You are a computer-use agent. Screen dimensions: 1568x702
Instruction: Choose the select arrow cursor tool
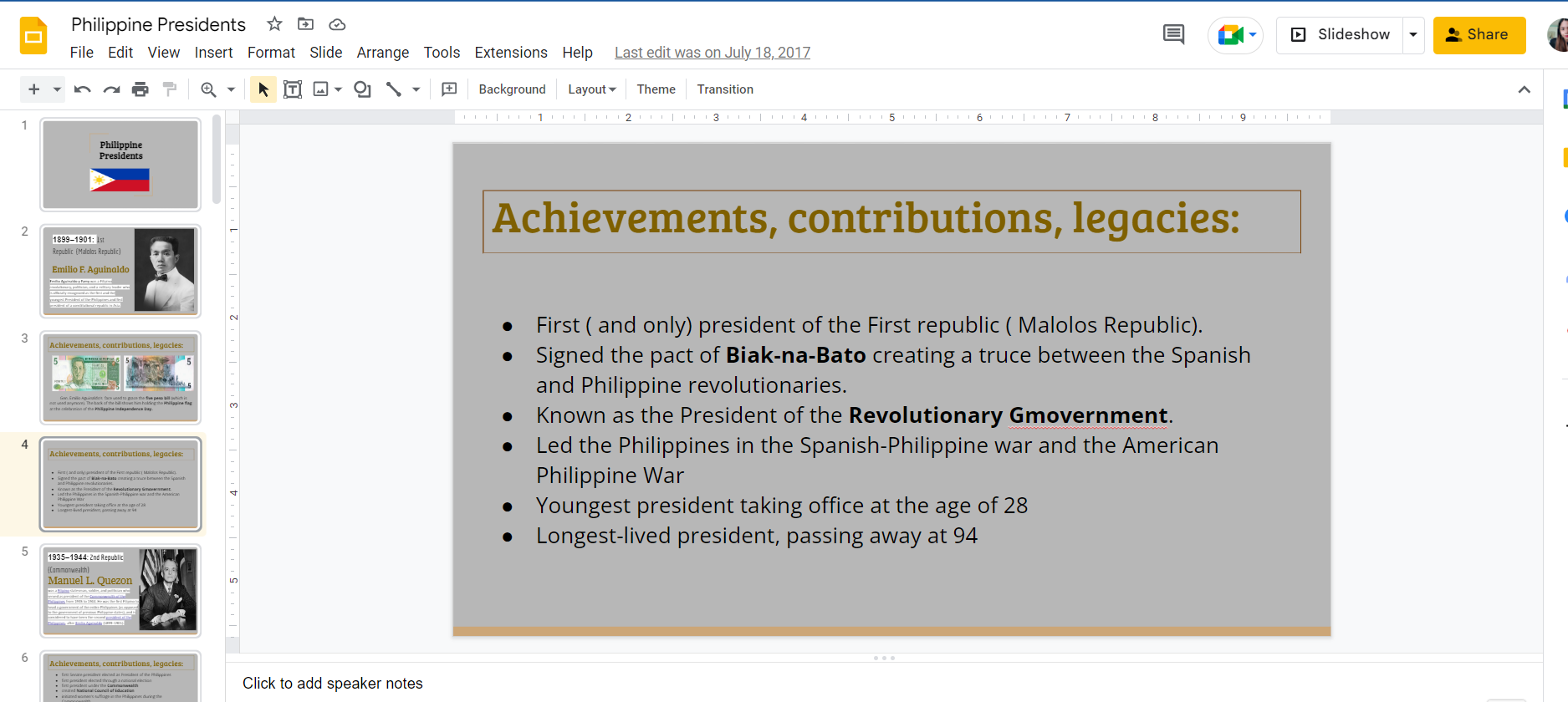(263, 89)
